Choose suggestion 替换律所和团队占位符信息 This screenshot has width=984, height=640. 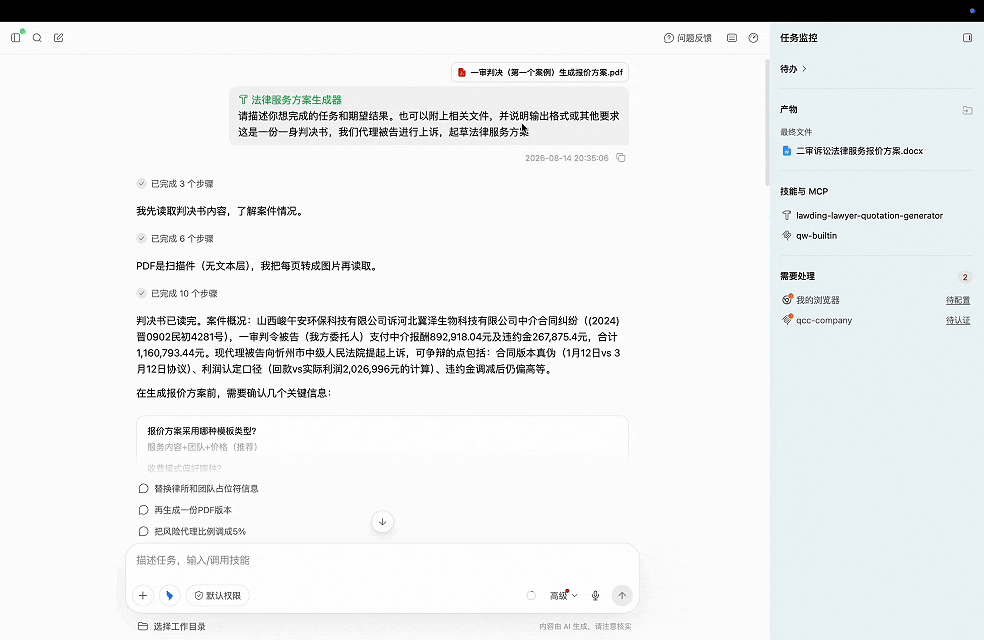pos(198,488)
